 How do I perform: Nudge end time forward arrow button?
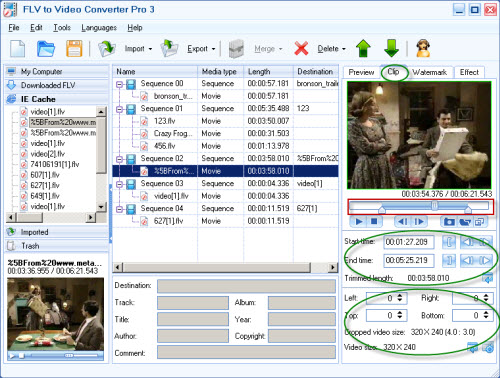pyautogui.click(x=485, y=261)
